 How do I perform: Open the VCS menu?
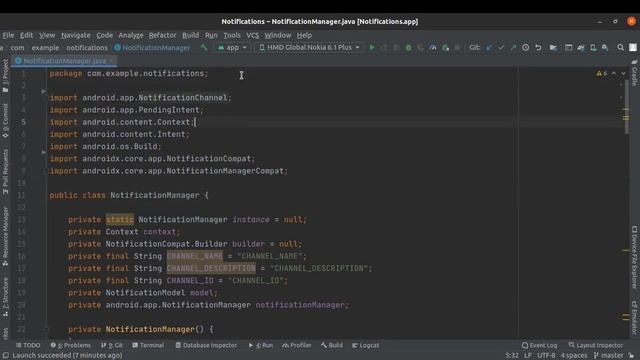tap(253, 35)
